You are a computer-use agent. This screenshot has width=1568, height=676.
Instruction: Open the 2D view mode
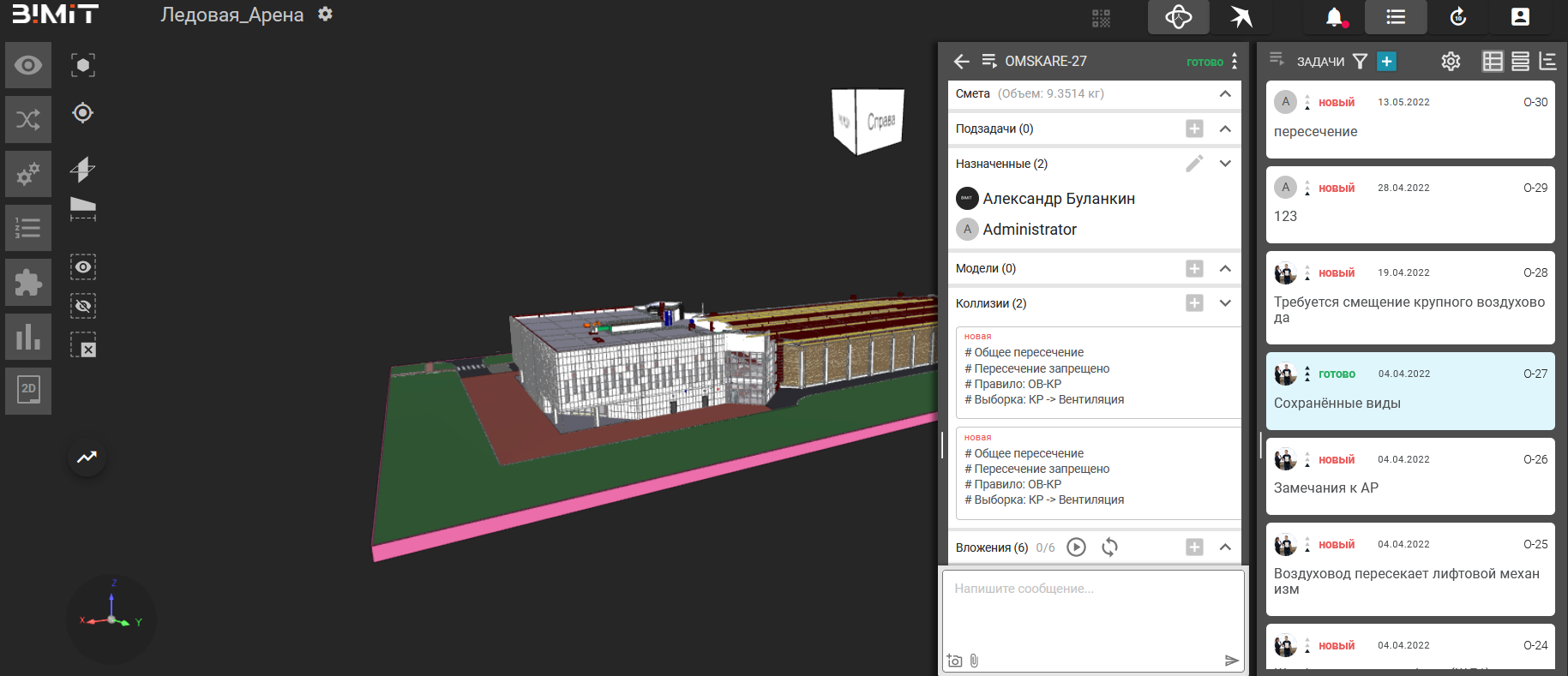coord(28,391)
